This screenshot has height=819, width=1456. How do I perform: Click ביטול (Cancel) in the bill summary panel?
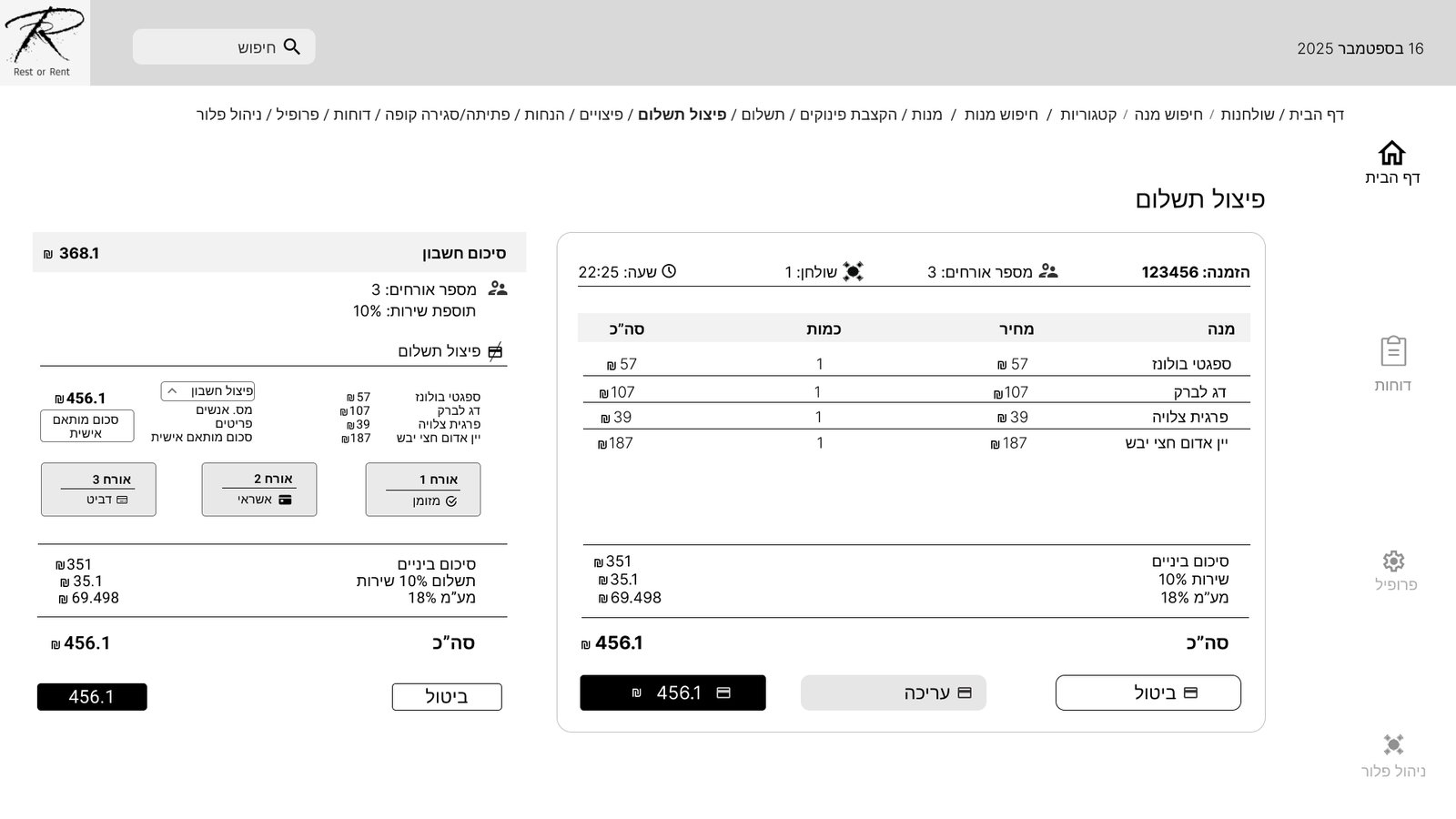tap(447, 697)
